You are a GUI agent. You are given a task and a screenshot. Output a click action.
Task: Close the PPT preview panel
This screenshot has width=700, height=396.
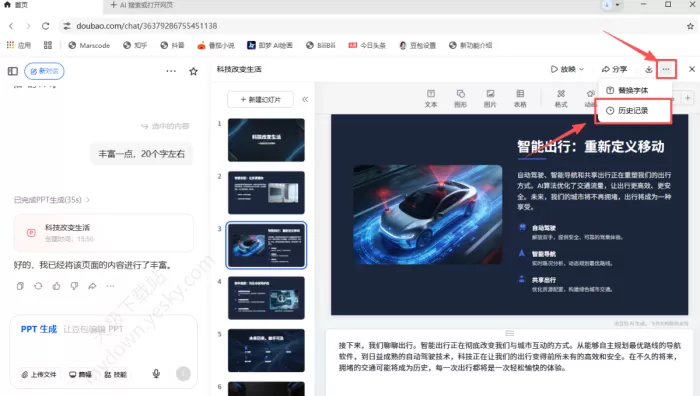pyautogui.click(x=692, y=69)
